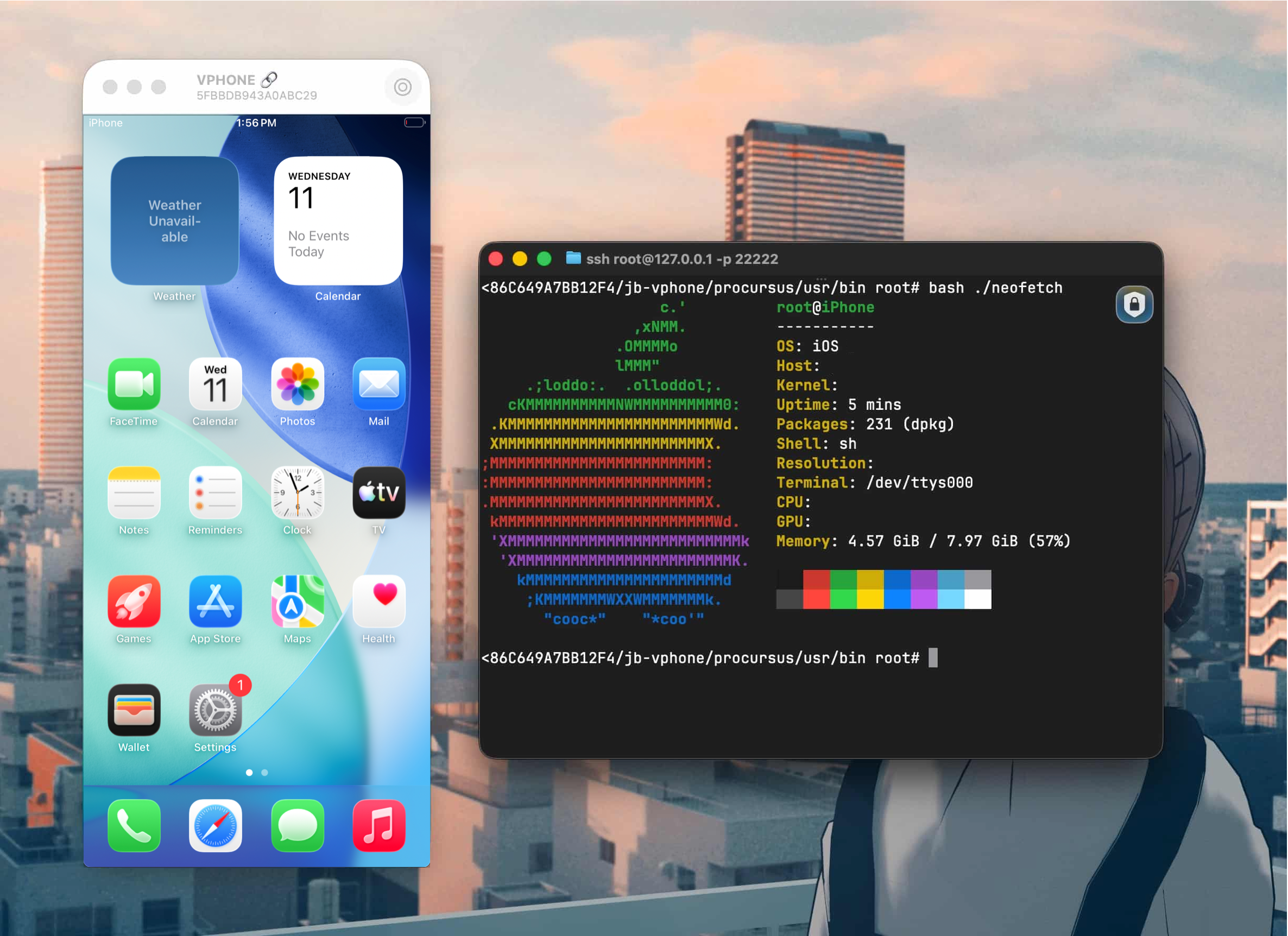Open the FaceTime app icon
1288x936 pixels.
tap(134, 384)
